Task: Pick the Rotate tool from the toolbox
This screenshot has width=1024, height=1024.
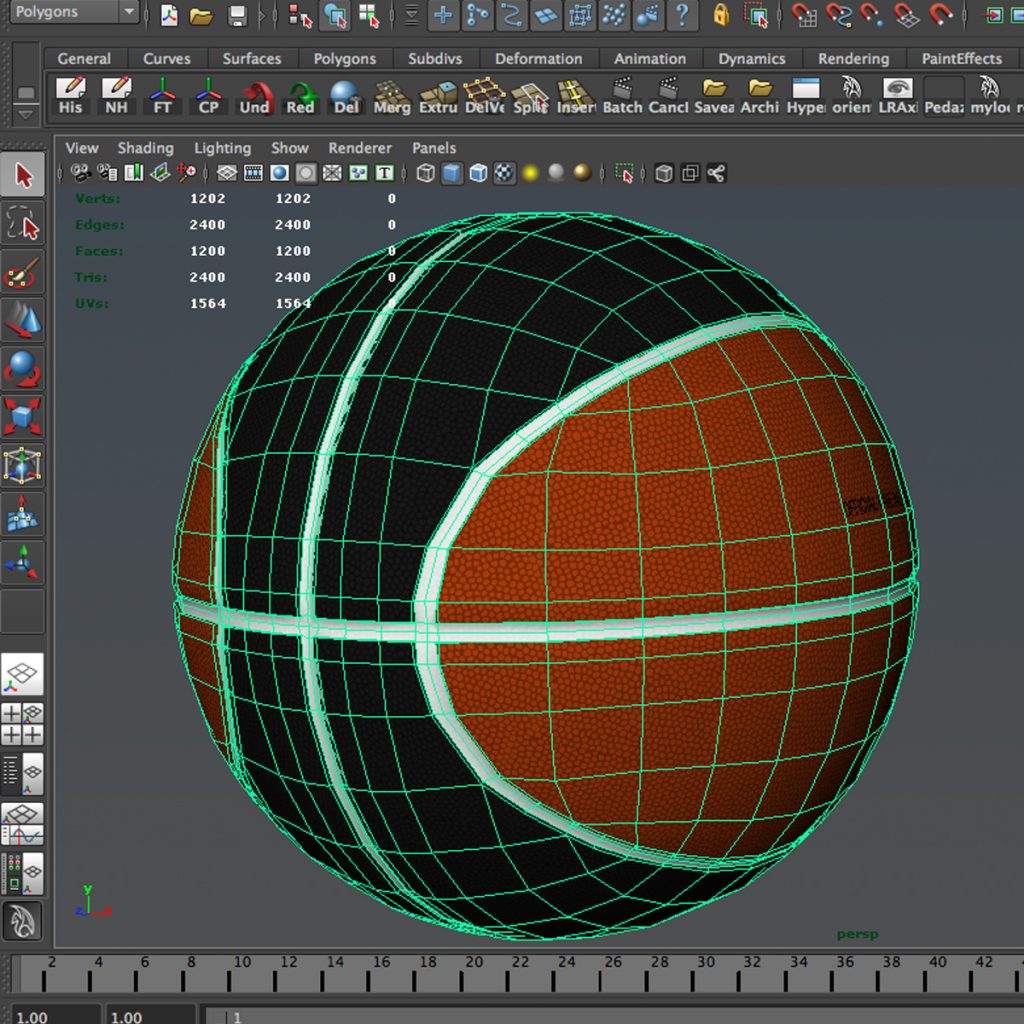Action: pos(22,367)
